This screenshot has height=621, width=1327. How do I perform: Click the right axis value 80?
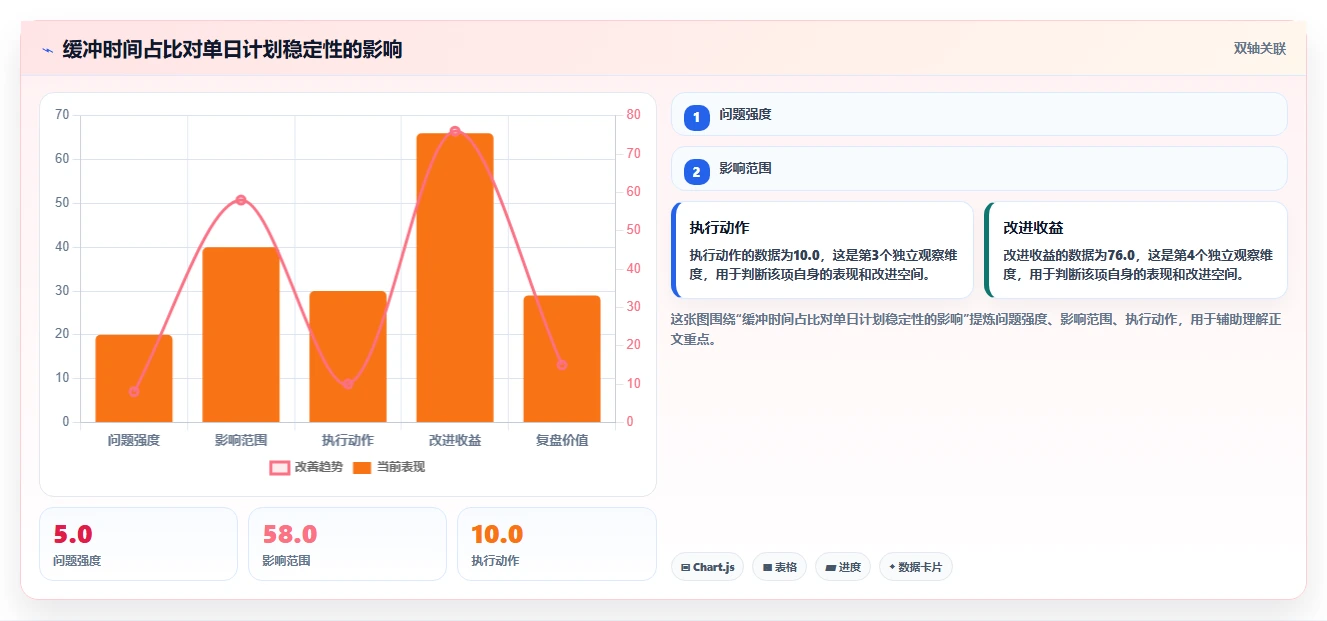pos(633,115)
